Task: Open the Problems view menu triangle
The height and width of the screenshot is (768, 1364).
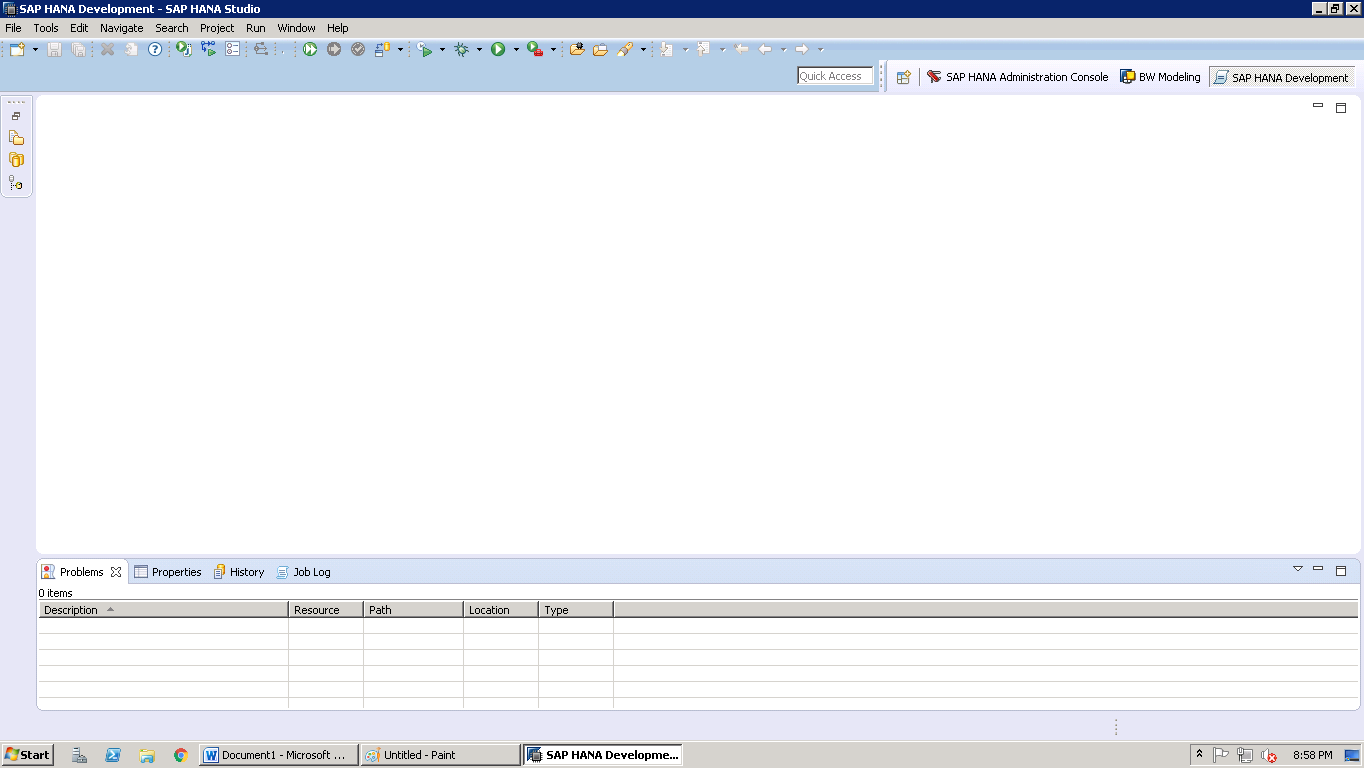Action: pyautogui.click(x=1298, y=569)
